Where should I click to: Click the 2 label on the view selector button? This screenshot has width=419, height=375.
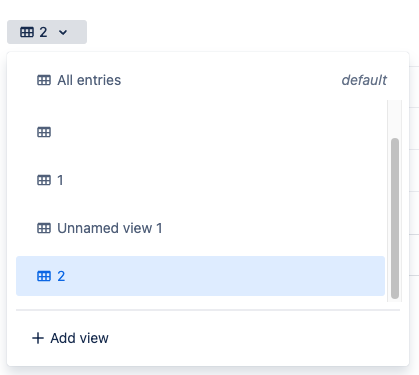point(43,32)
